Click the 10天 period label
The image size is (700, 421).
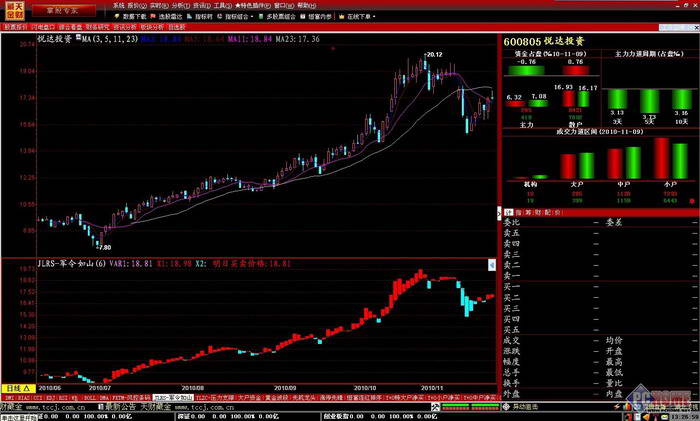click(681, 122)
